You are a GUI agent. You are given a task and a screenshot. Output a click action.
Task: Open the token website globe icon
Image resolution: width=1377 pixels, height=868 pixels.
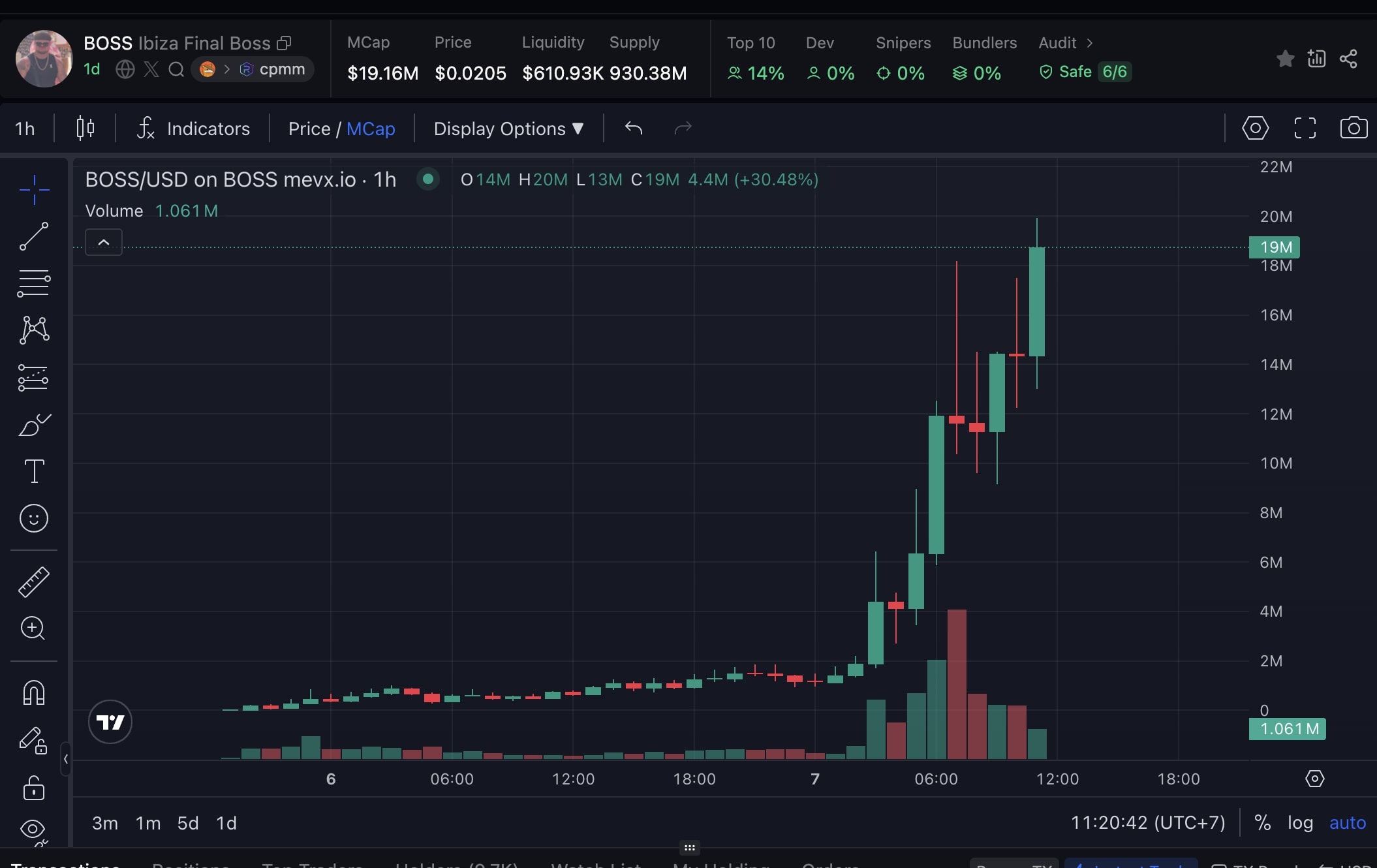click(125, 69)
